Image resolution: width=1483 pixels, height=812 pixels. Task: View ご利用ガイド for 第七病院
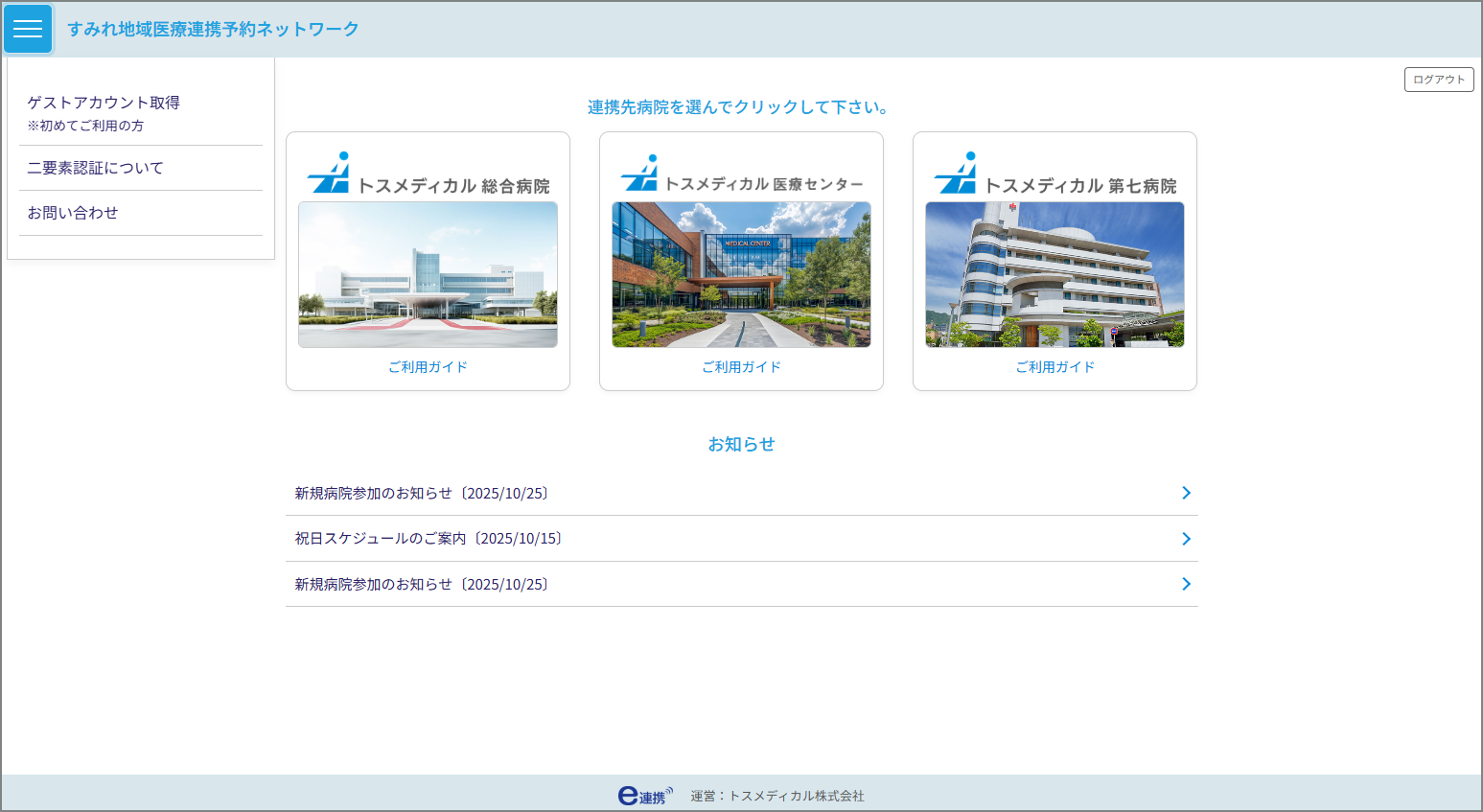coord(1054,367)
